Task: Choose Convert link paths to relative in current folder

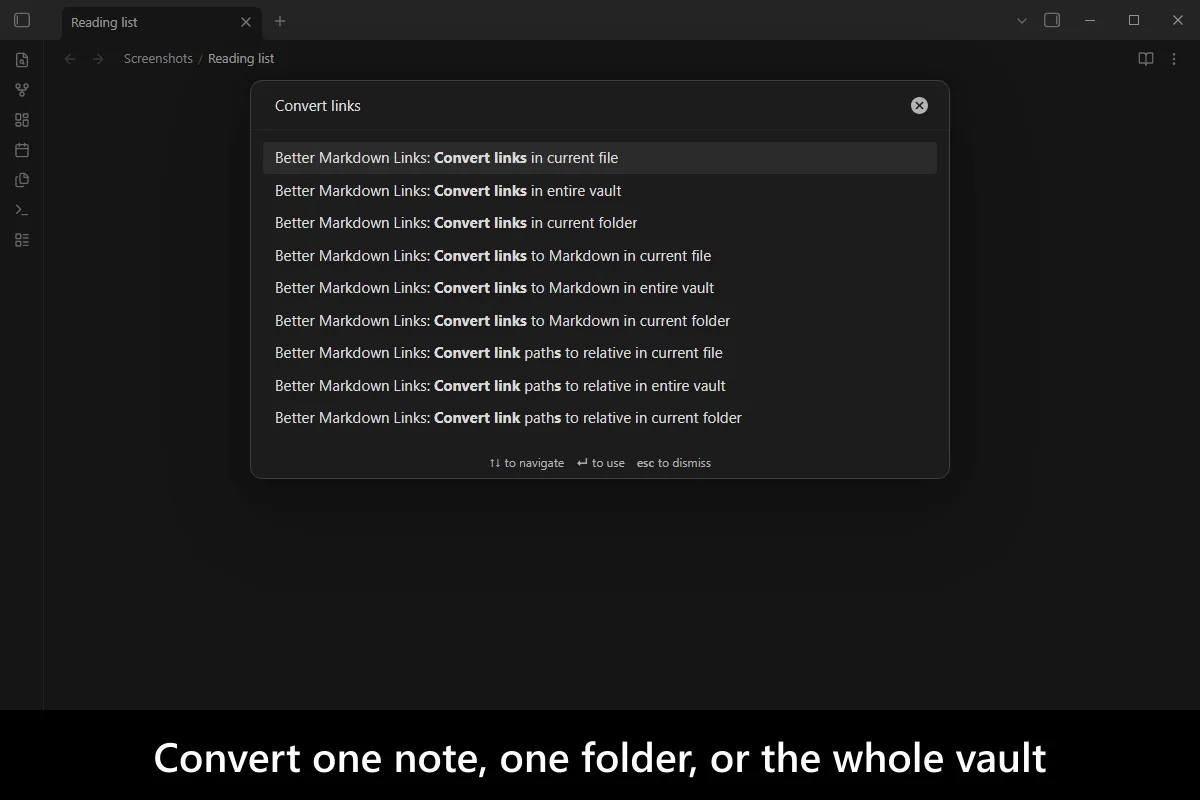Action: tap(600, 418)
